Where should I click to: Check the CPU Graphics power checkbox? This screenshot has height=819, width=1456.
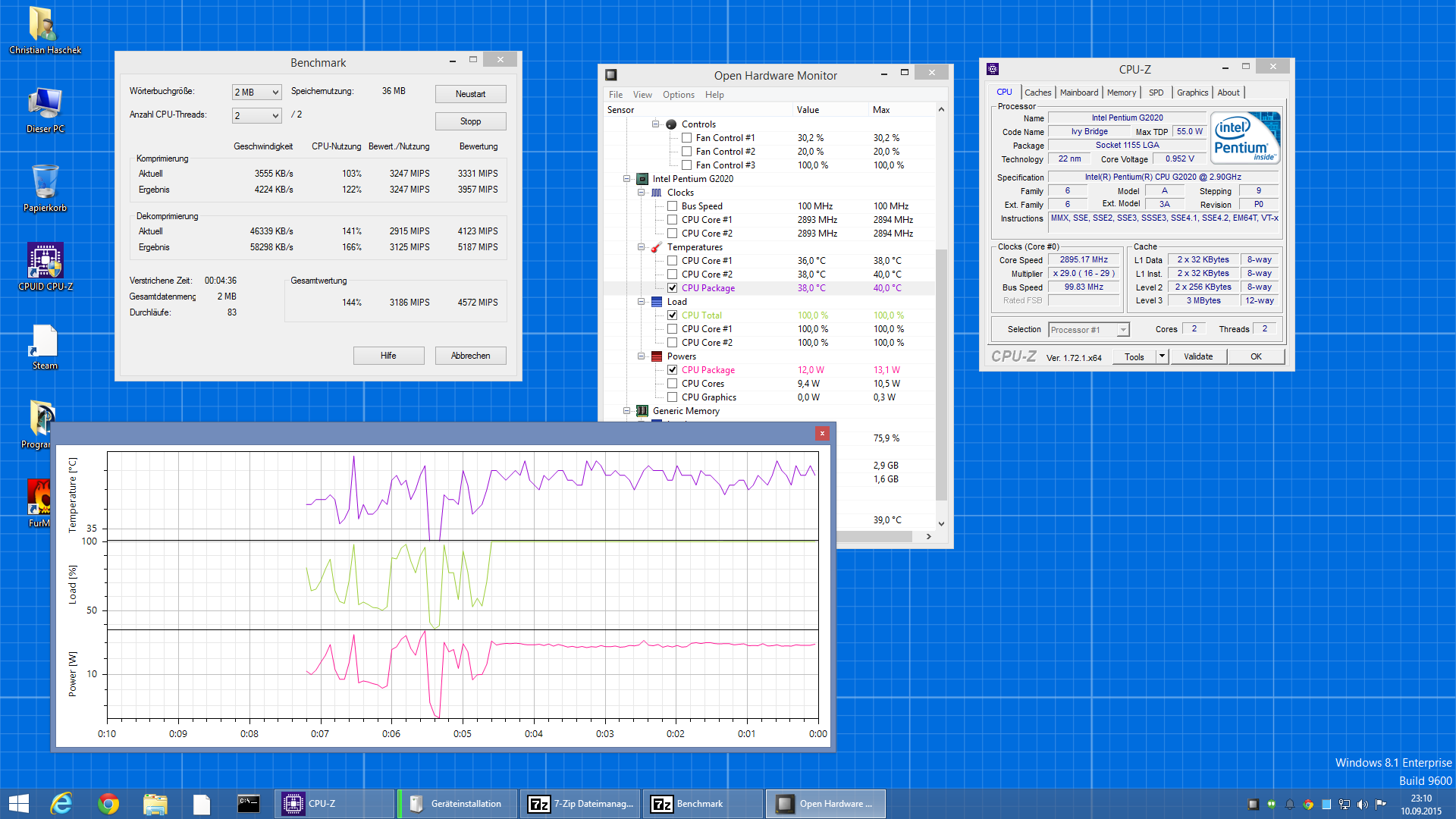pos(672,397)
